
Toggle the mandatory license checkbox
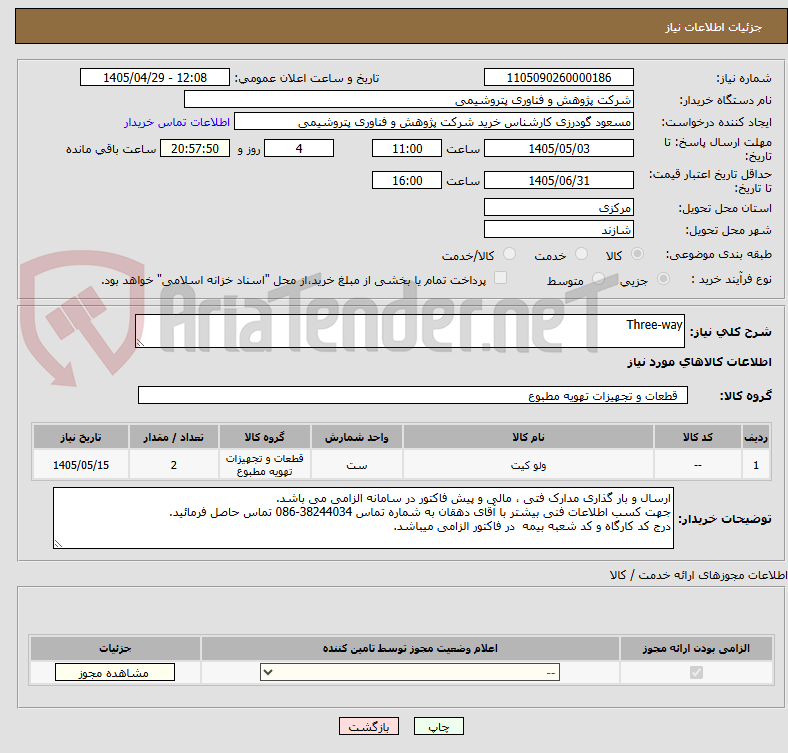(x=696, y=673)
